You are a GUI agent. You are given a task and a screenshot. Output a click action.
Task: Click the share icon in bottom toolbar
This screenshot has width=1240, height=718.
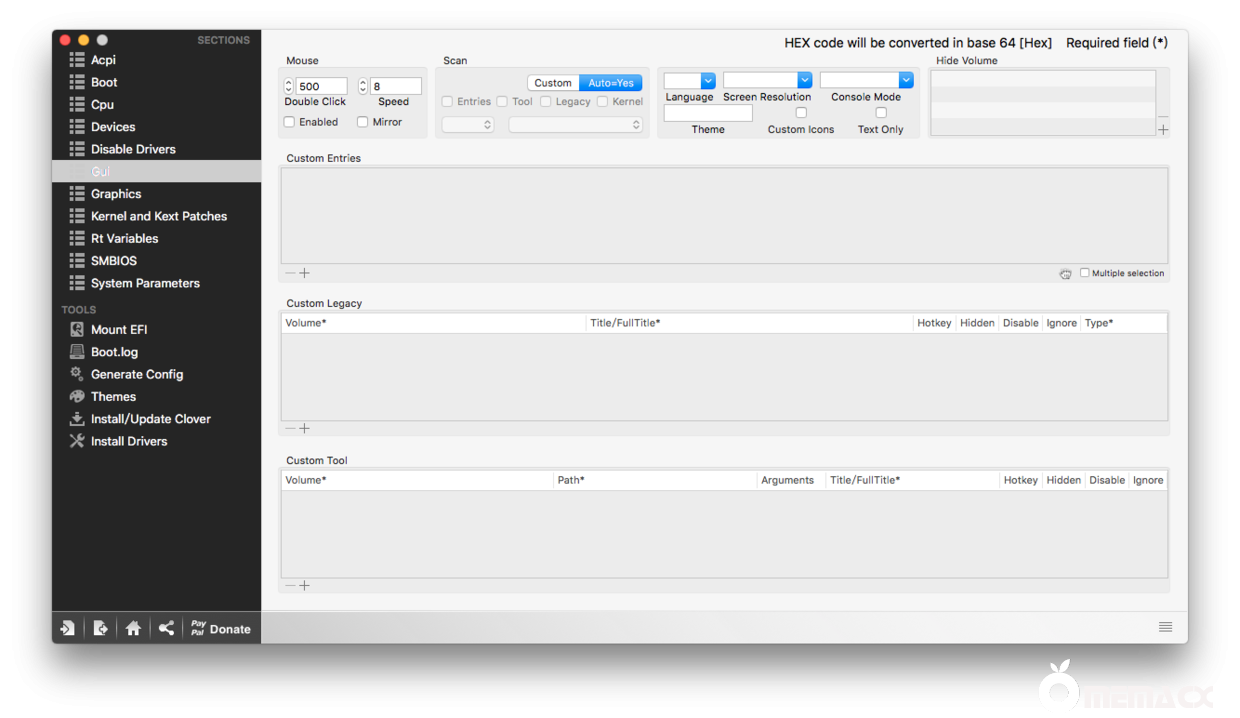point(166,628)
